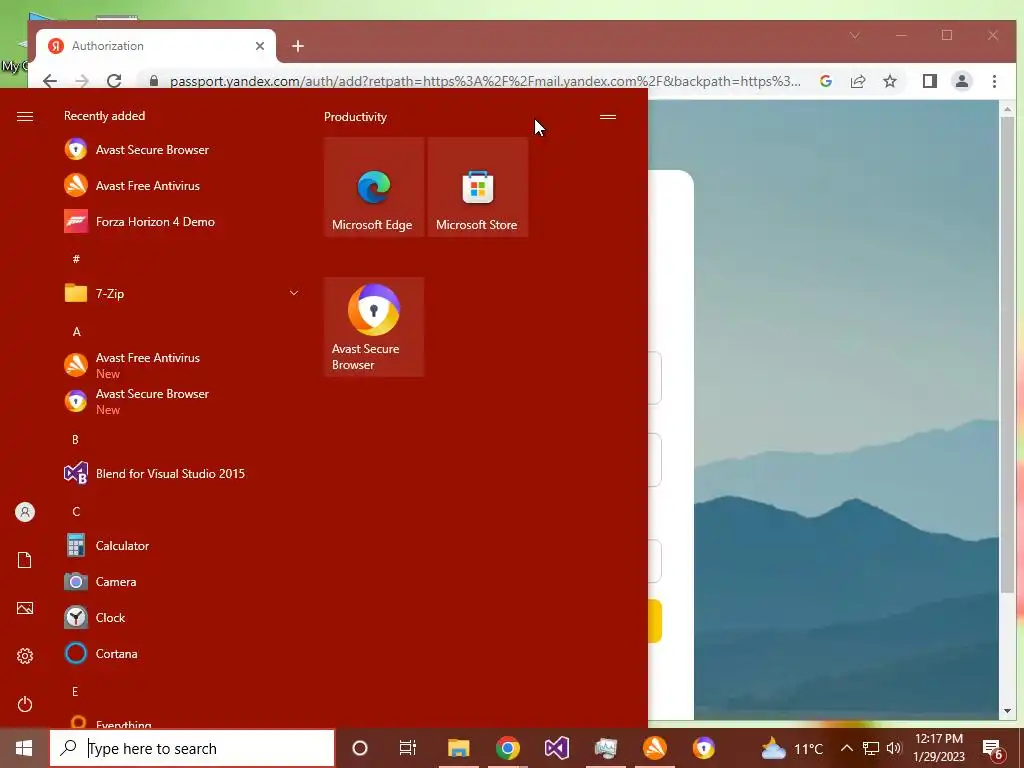Click the scroll down arrow in Chrome
This screenshot has height=768, width=1024.
1007,711
